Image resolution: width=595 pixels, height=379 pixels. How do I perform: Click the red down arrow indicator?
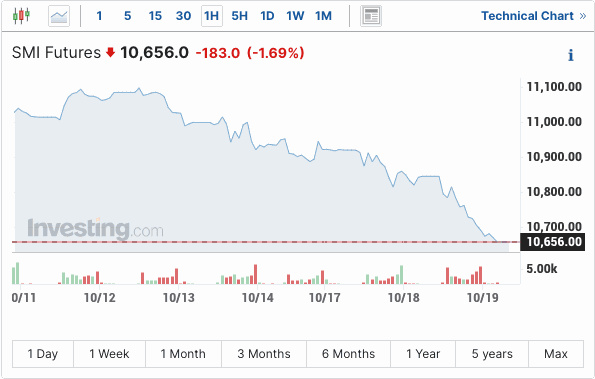pyautogui.click(x=110, y=52)
